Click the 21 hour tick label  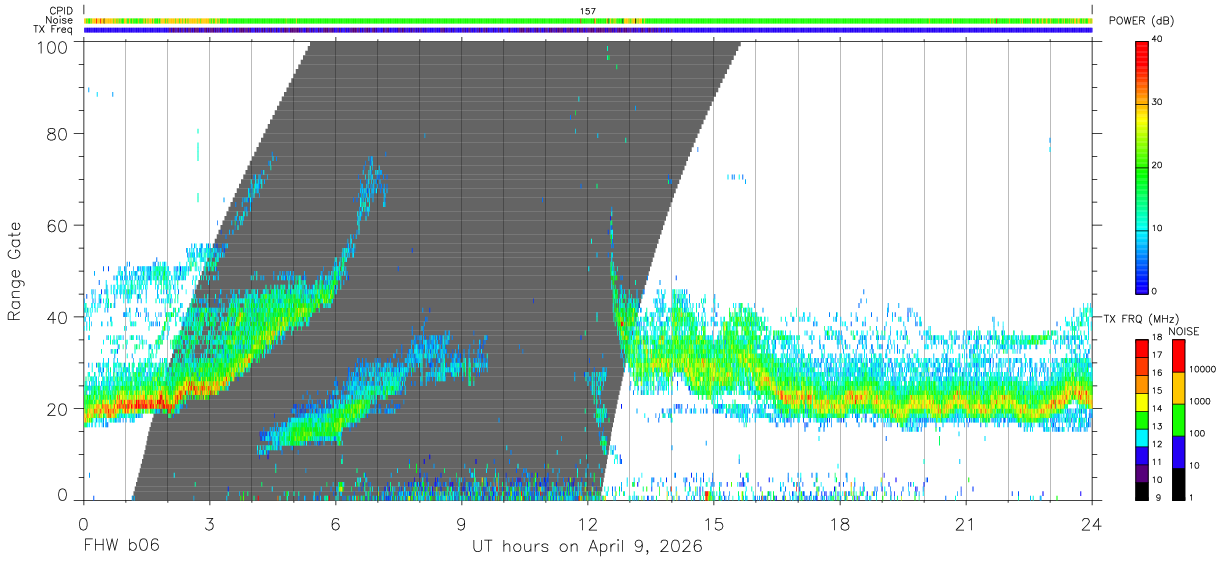tap(966, 524)
